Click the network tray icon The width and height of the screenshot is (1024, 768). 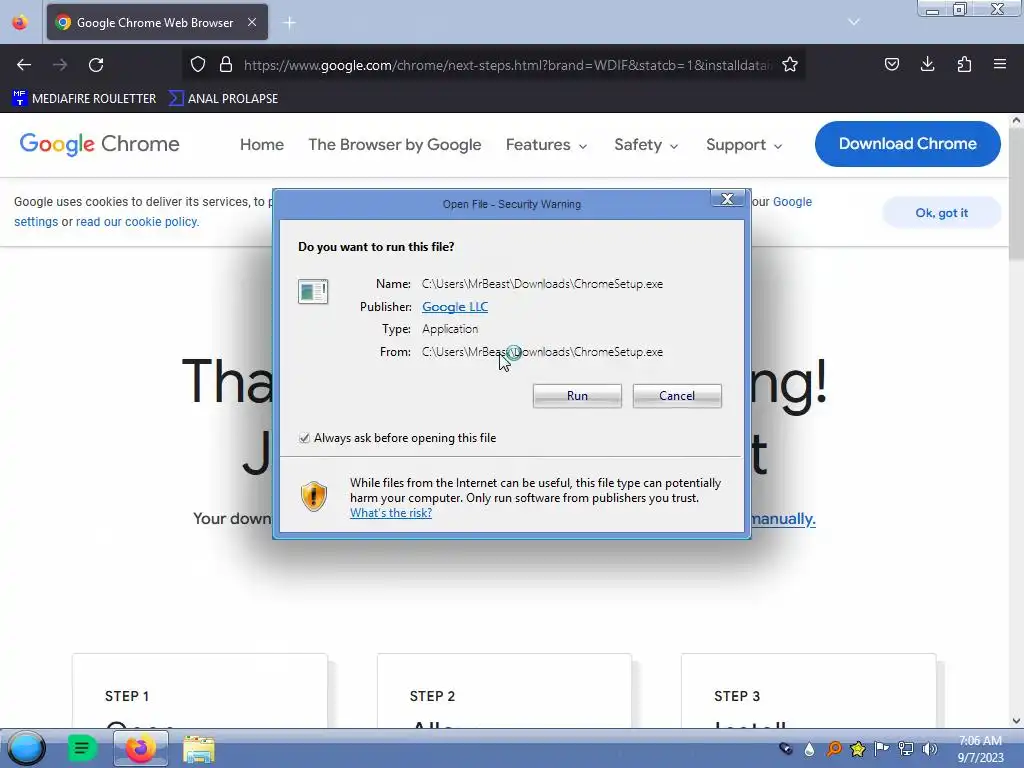click(x=906, y=748)
